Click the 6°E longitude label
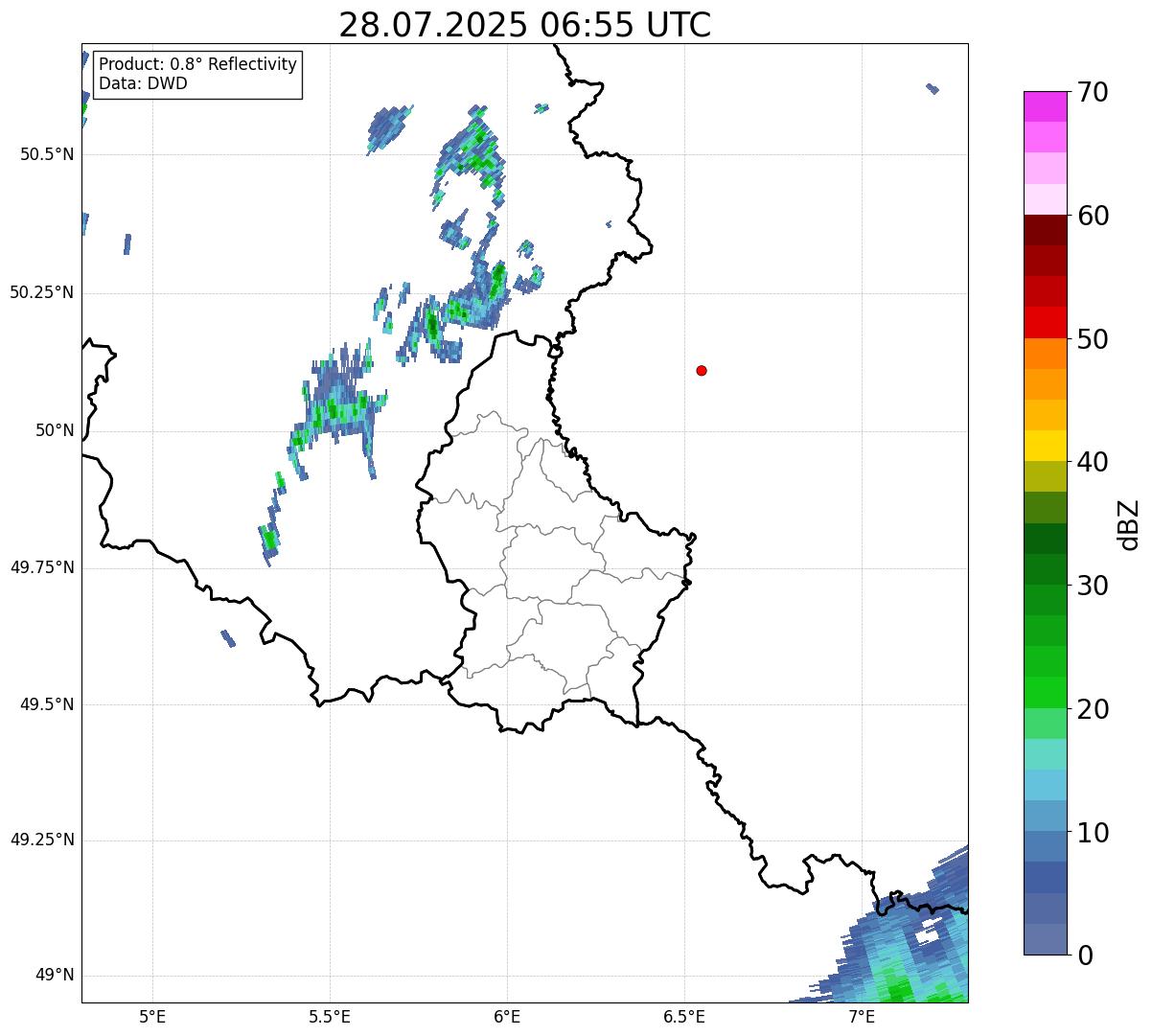This screenshot has height=1036, width=1152. point(507,1016)
